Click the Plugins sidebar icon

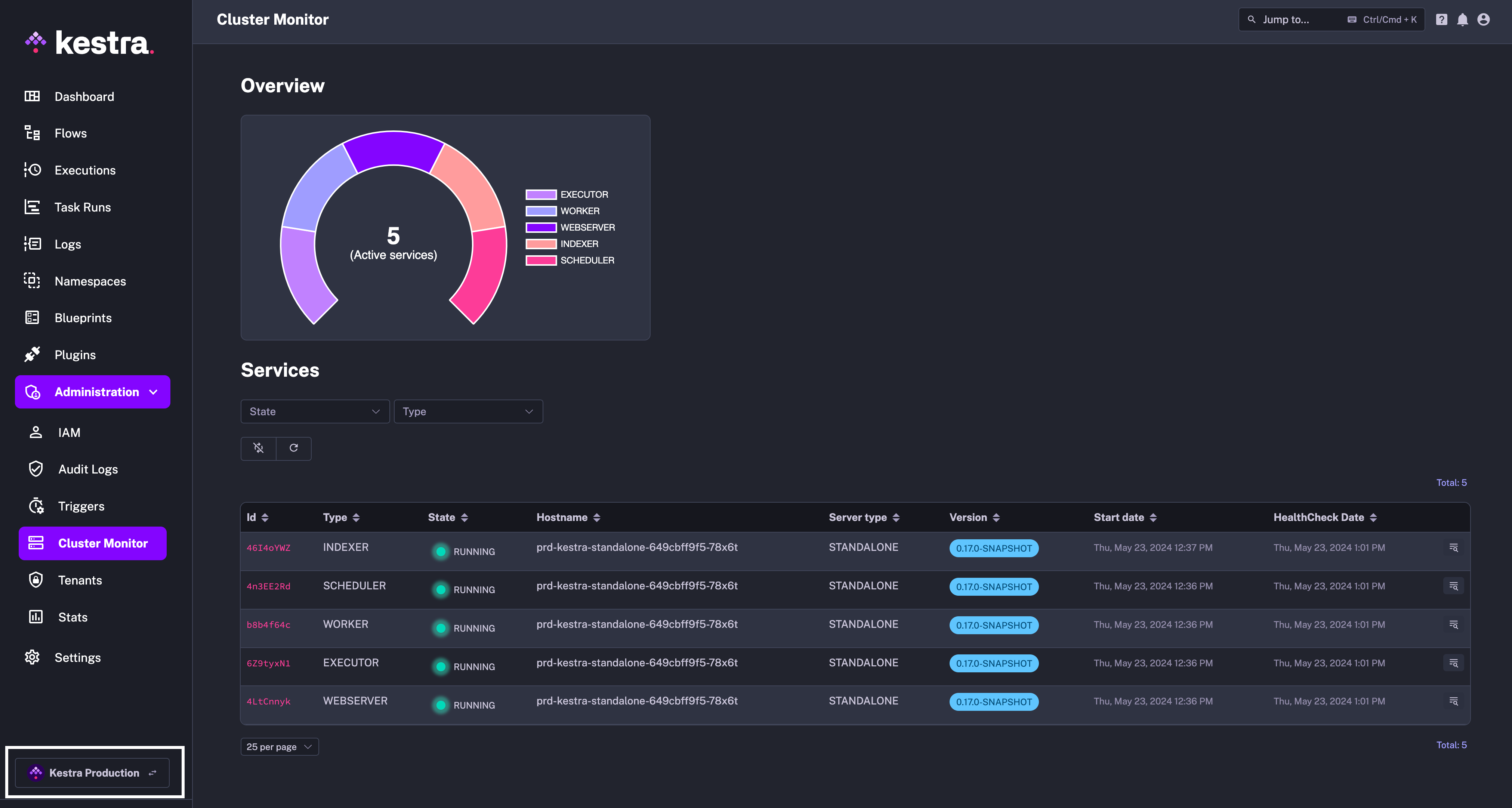[32, 354]
